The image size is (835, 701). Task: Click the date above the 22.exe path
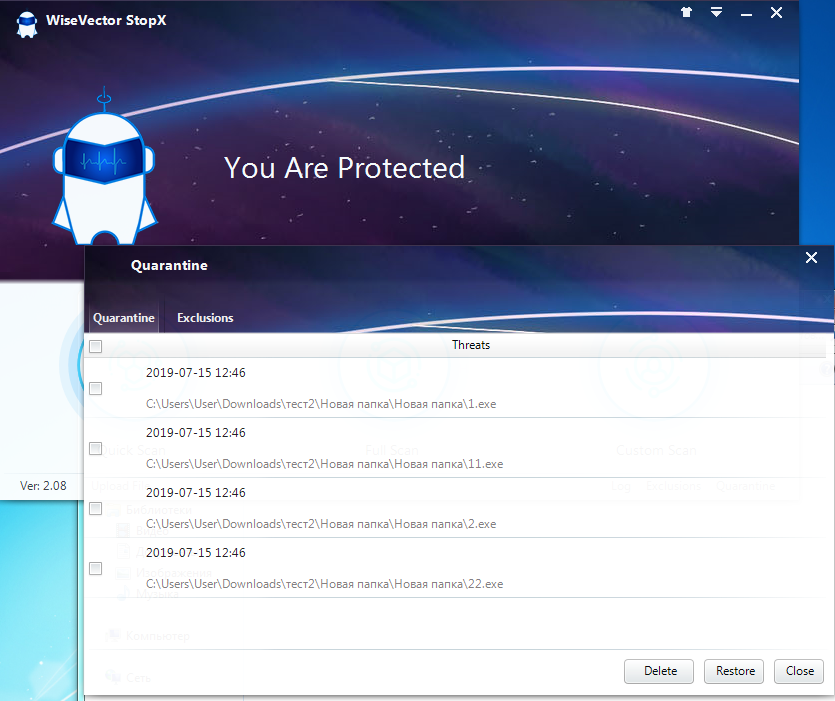tap(195, 553)
